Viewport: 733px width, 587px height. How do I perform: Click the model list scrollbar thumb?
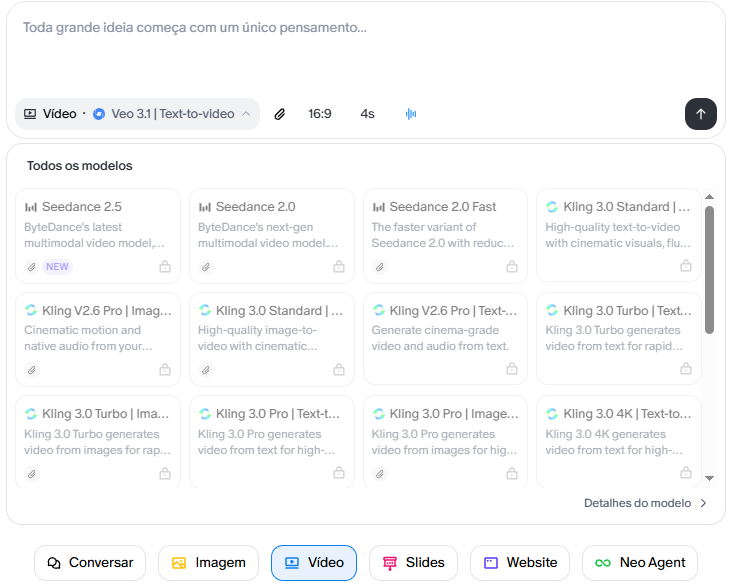[x=709, y=270]
